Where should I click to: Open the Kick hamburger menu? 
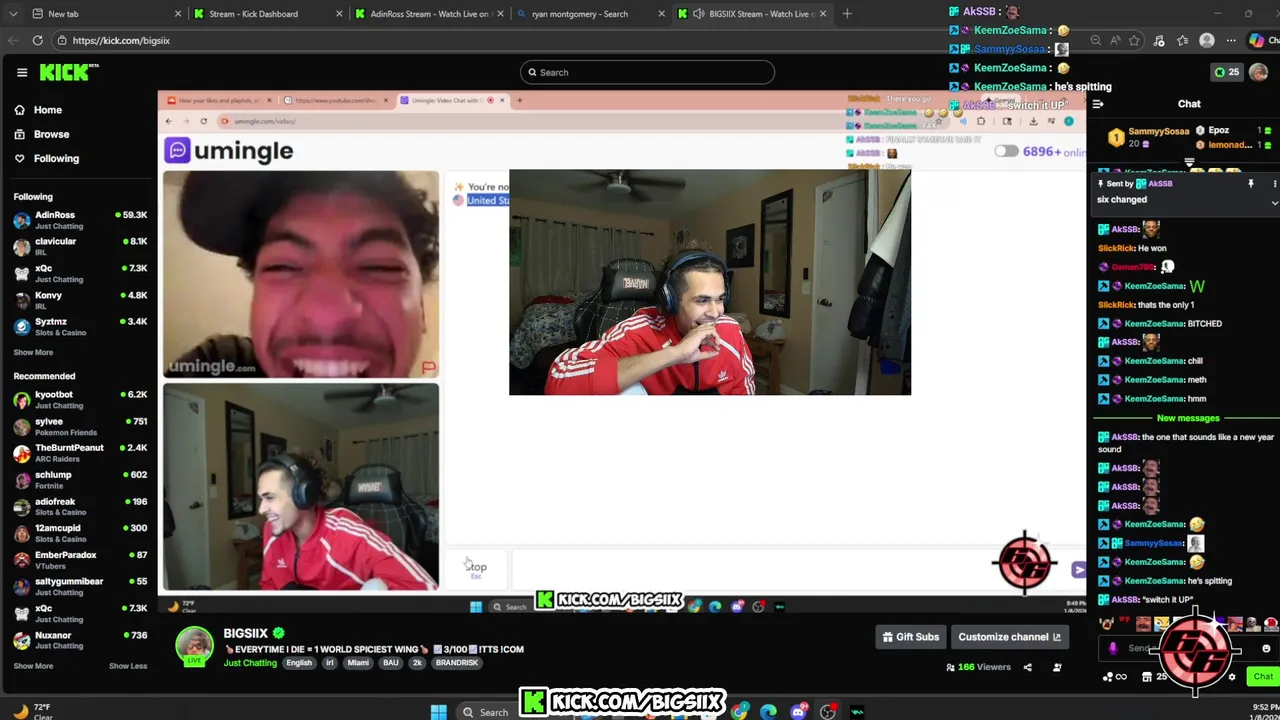tap(21, 72)
